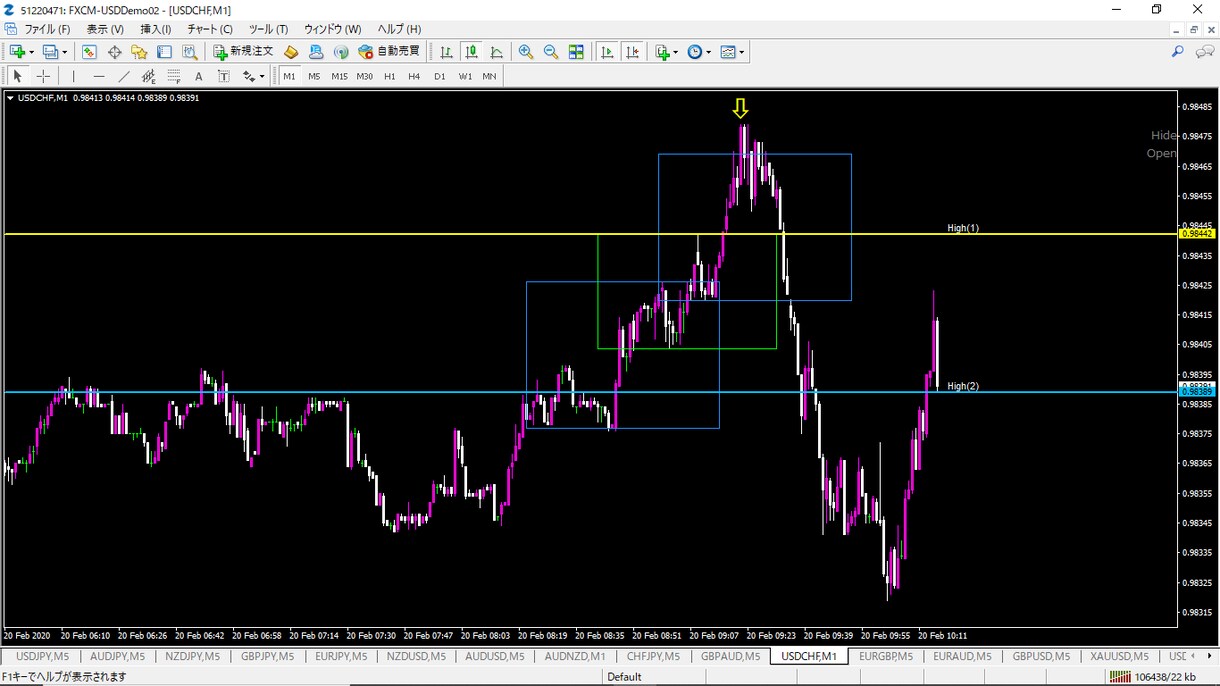
Task: Open the templates dropdown in toolbar
Action: tap(742, 52)
